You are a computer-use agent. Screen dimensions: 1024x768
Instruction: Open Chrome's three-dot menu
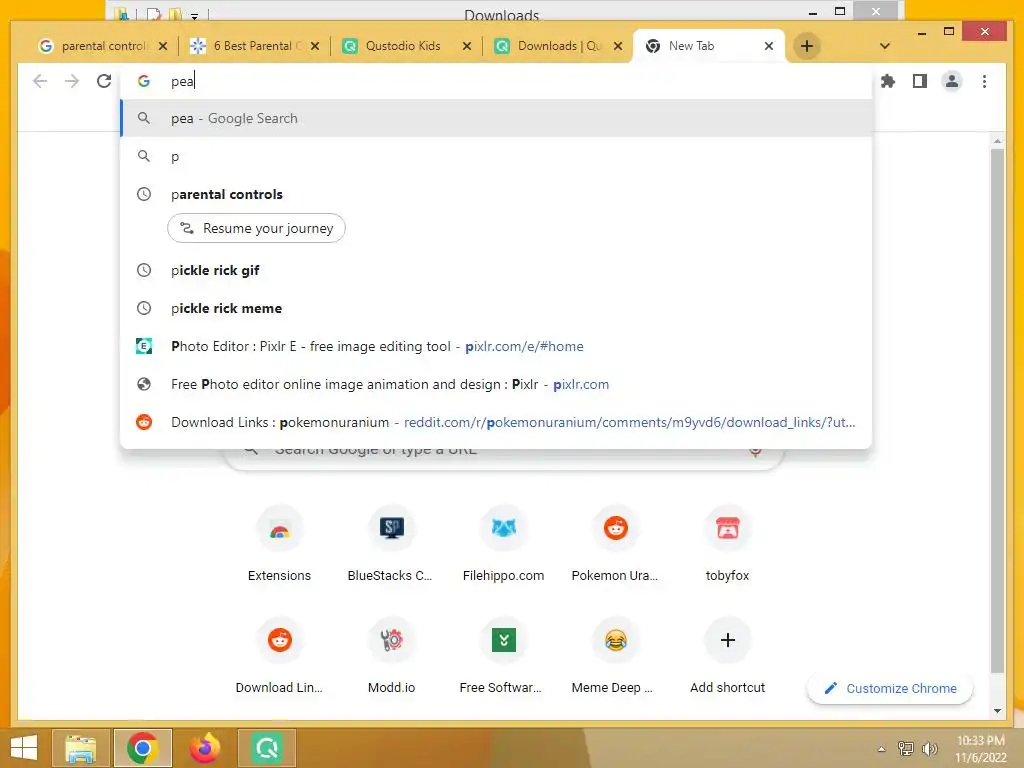984,81
